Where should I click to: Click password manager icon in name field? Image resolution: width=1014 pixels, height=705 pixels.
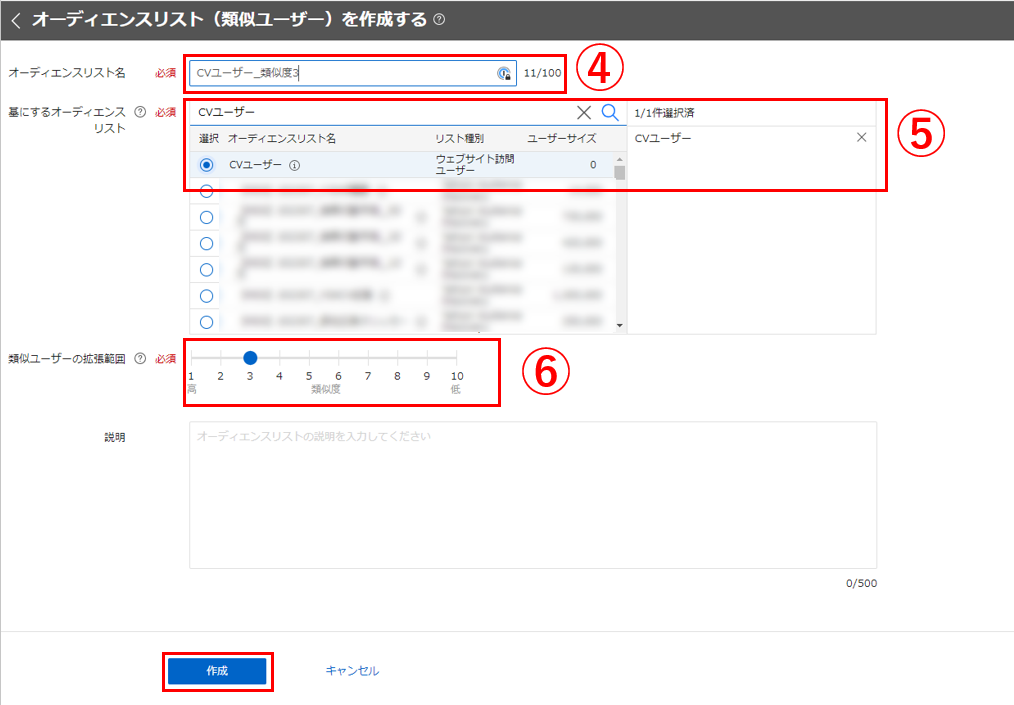505,74
